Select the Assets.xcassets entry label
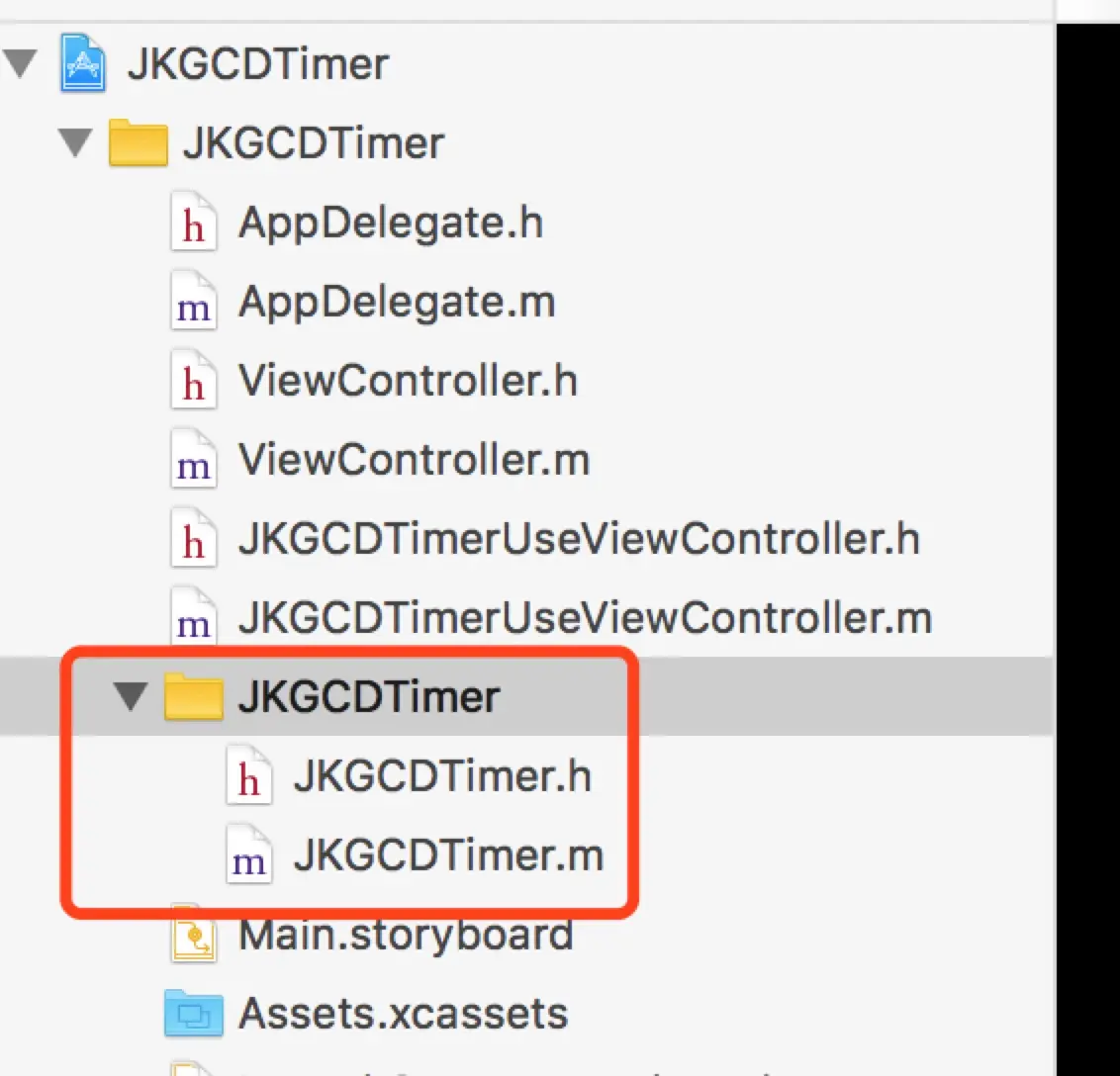Image resolution: width=1120 pixels, height=1076 pixels. (x=404, y=1013)
